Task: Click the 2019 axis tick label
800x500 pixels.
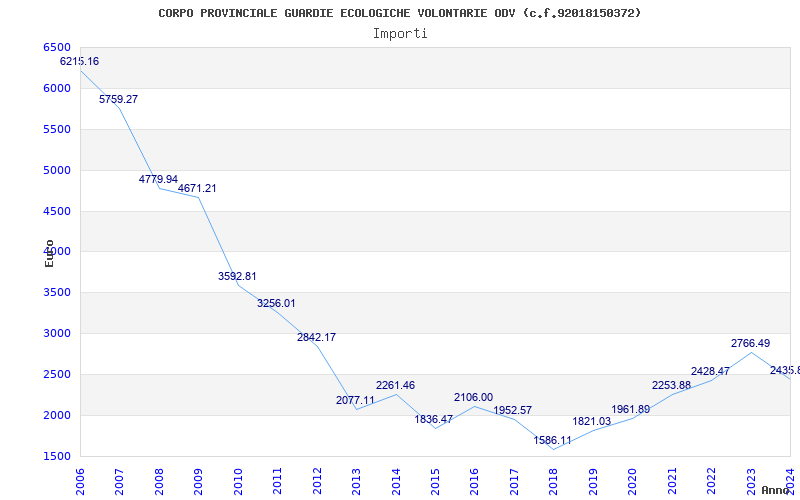Action: click(x=593, y=482)
